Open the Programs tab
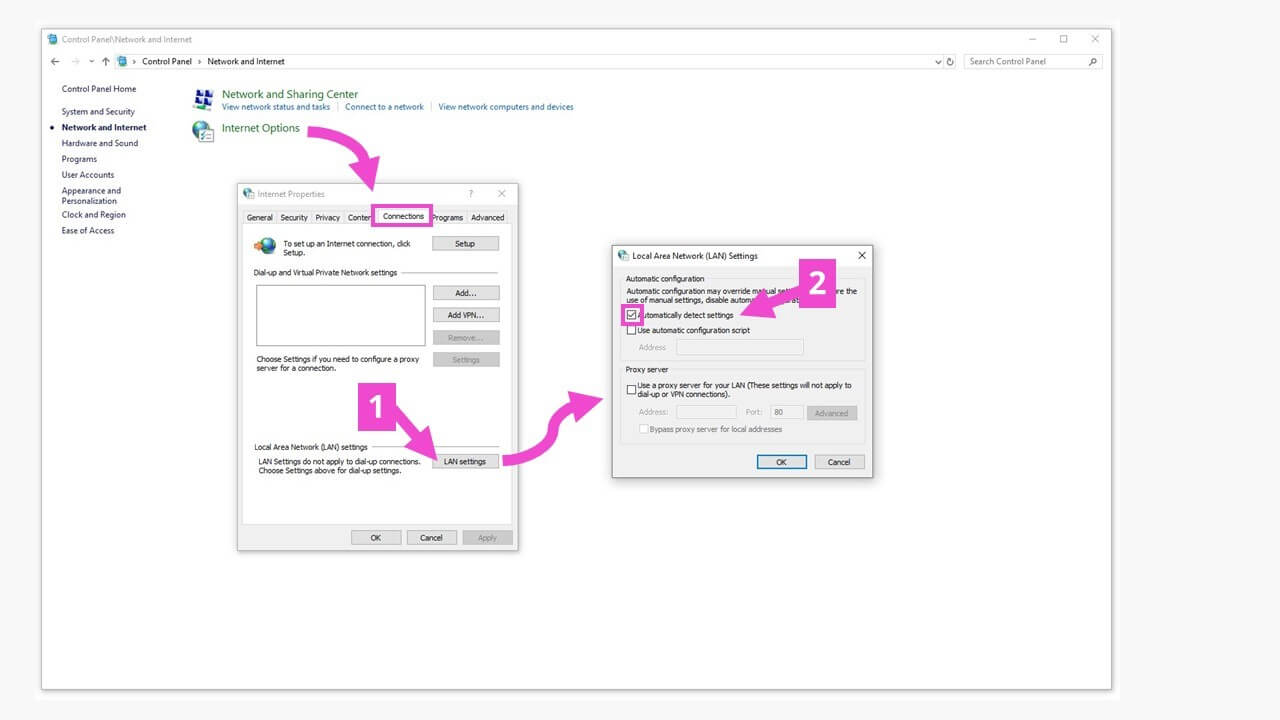The width and height of the screenshot is (1280, 720). click(448, 217)
